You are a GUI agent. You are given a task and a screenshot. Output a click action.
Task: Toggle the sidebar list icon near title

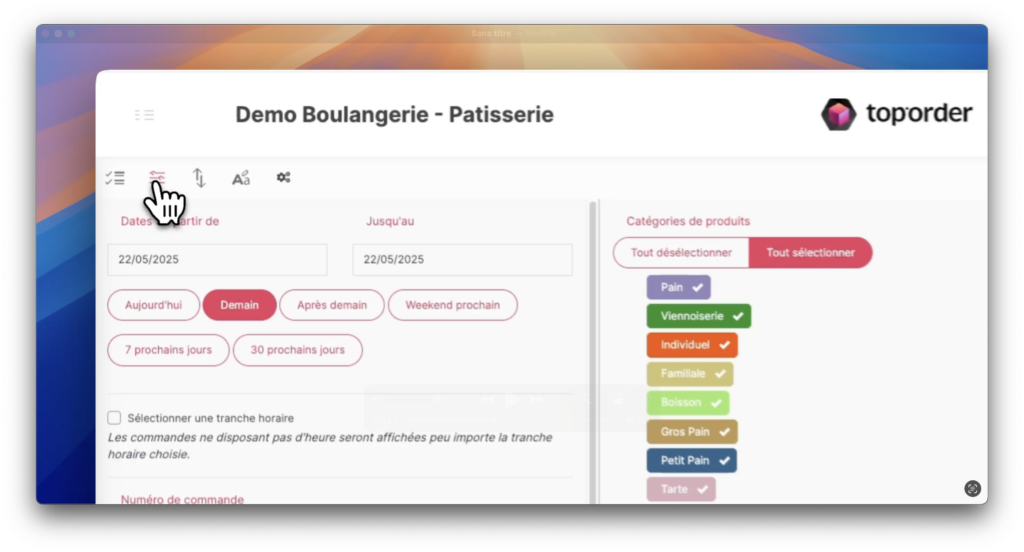click(x=144, y=115)
